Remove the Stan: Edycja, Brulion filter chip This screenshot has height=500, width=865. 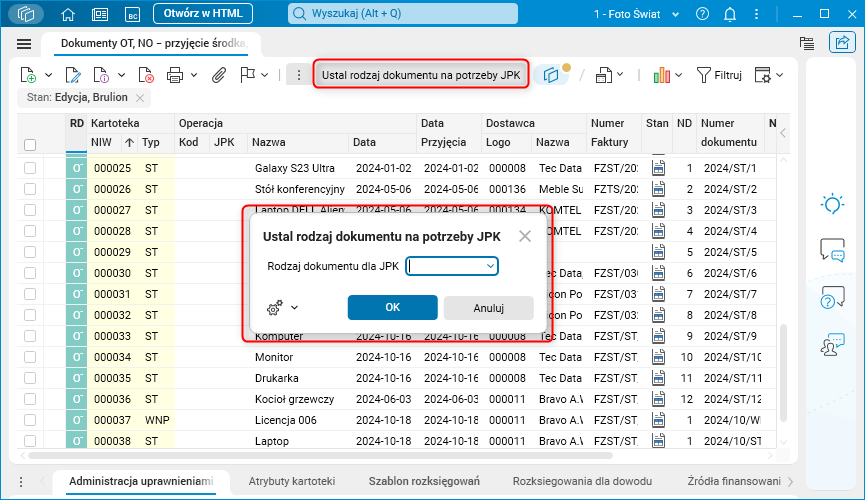[140, 98]
